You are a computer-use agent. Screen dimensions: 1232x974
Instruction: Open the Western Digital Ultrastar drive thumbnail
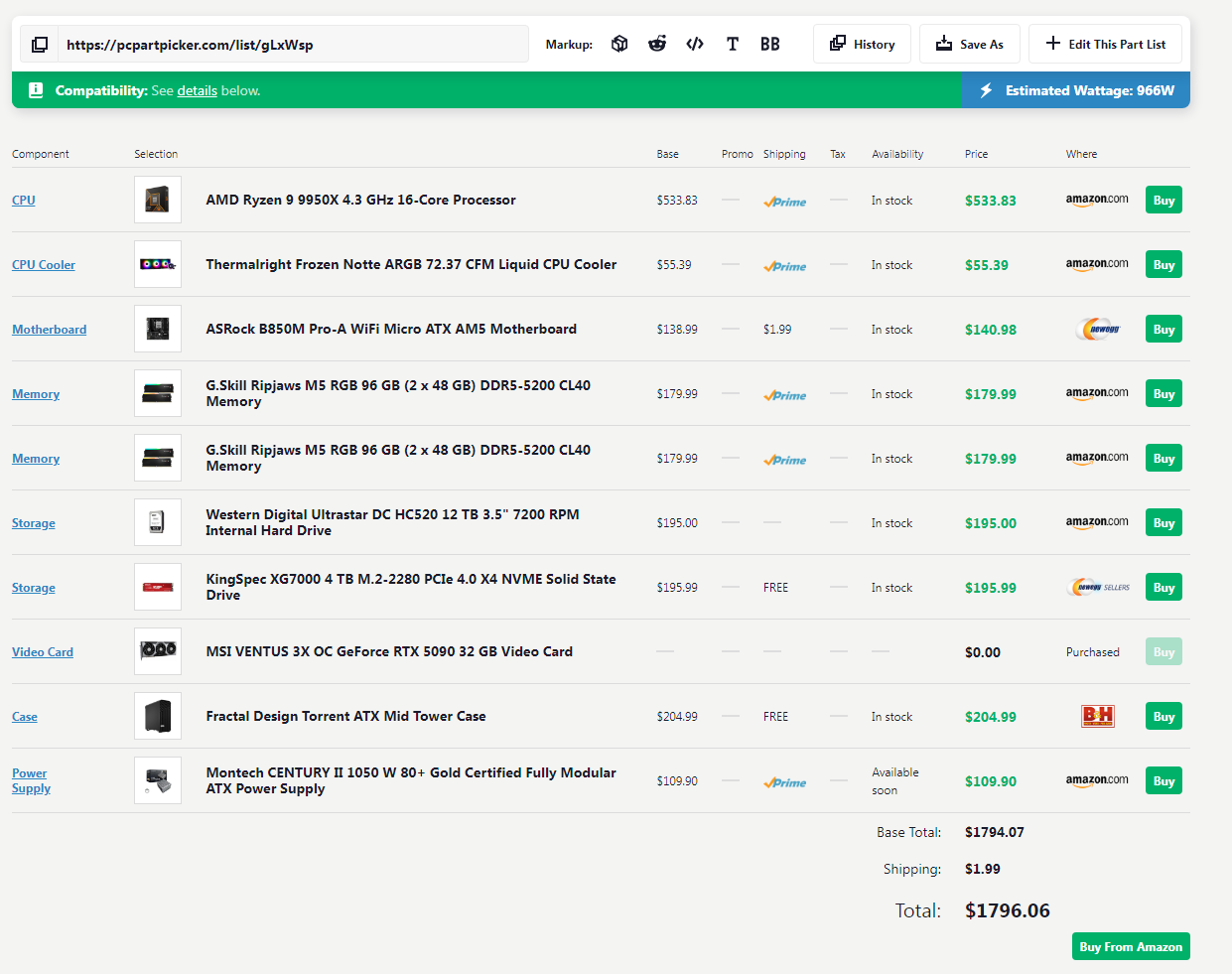(158, 522)
